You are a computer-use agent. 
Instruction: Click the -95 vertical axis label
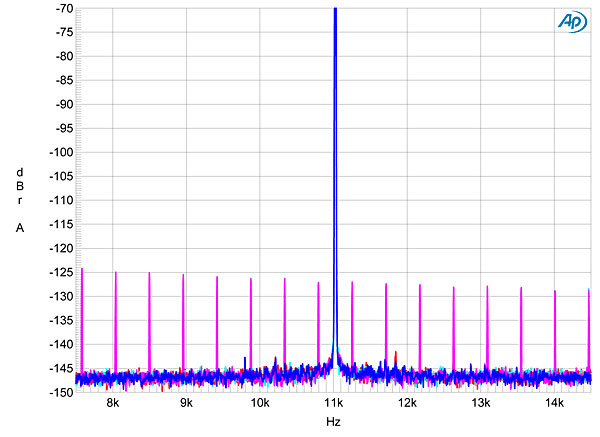tap(64, 129)
